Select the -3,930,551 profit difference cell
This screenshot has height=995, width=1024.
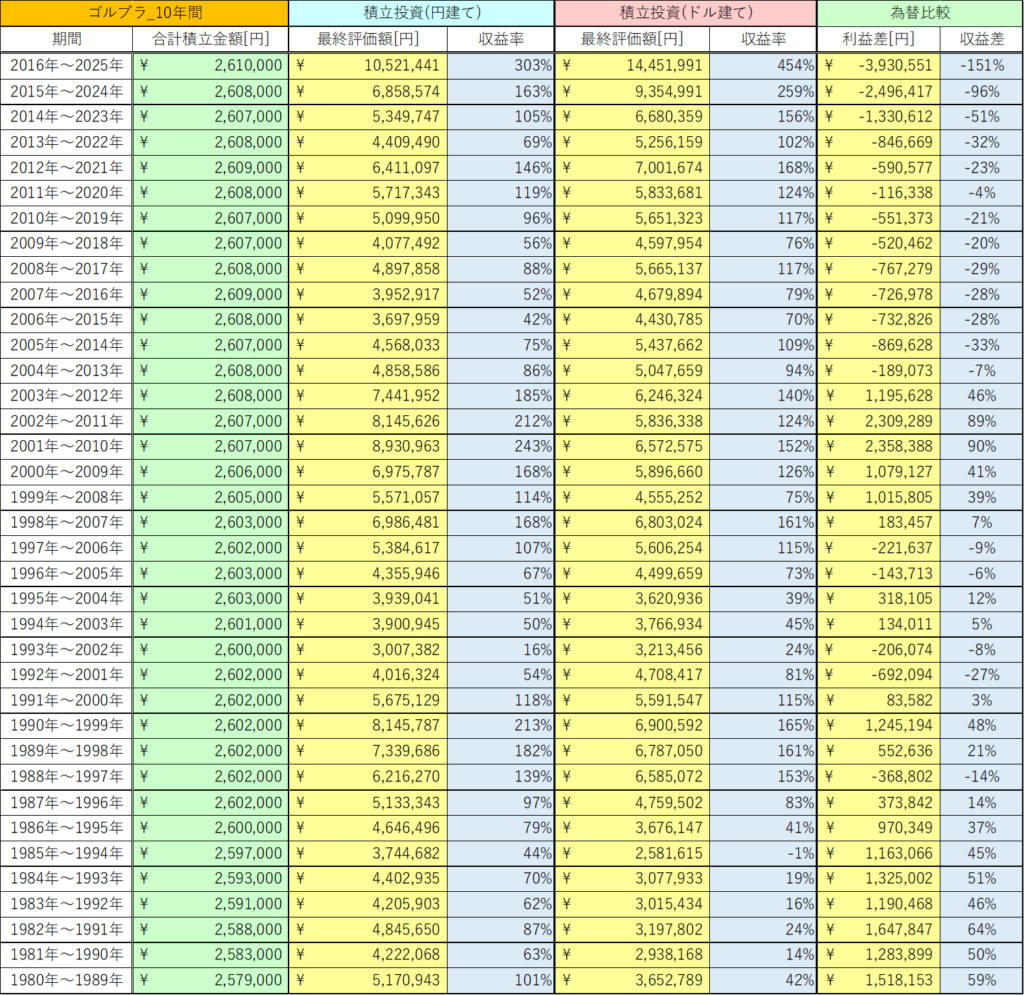879,65
